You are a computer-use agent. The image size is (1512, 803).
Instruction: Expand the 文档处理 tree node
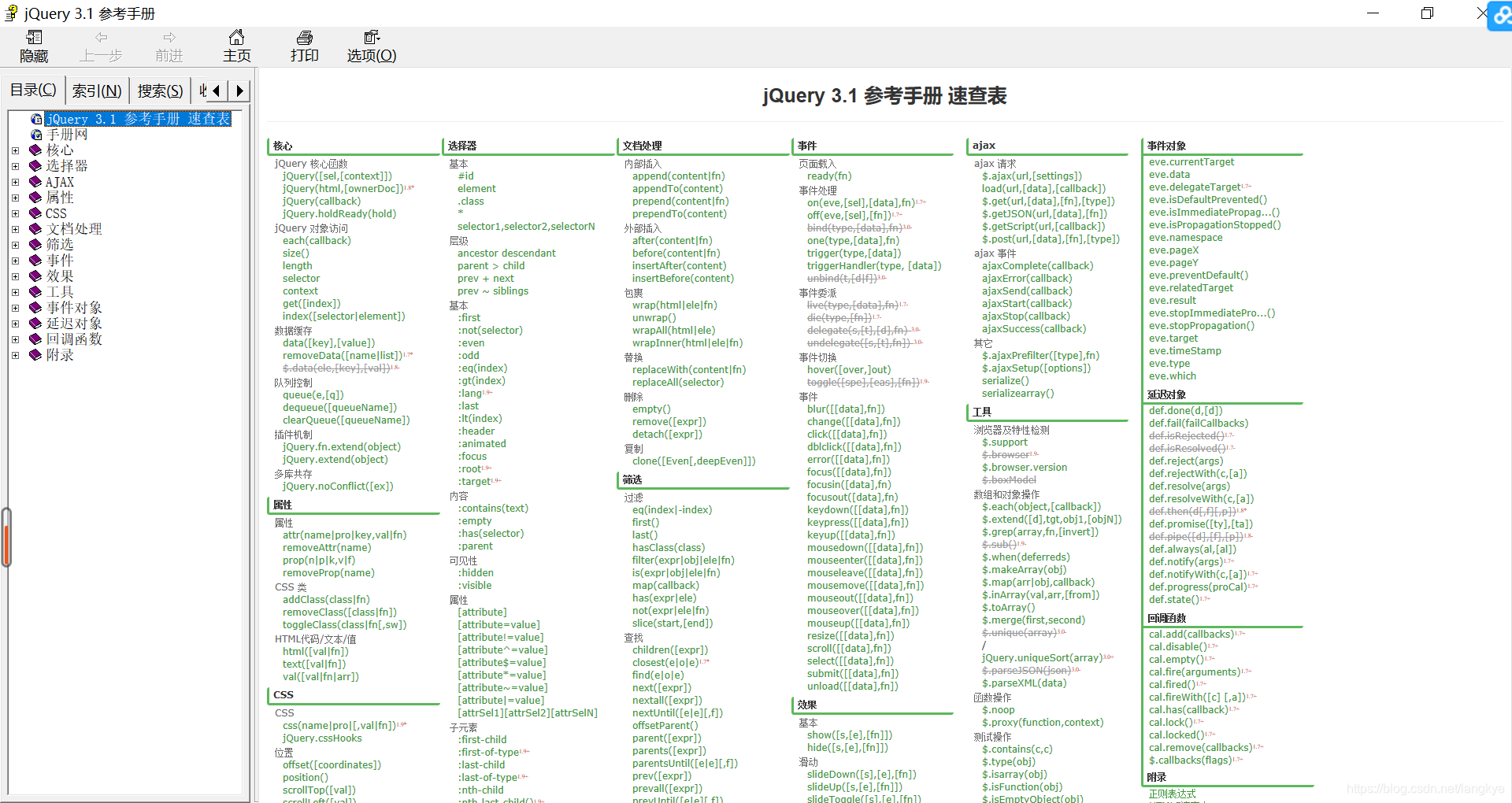tap(15, 229)
